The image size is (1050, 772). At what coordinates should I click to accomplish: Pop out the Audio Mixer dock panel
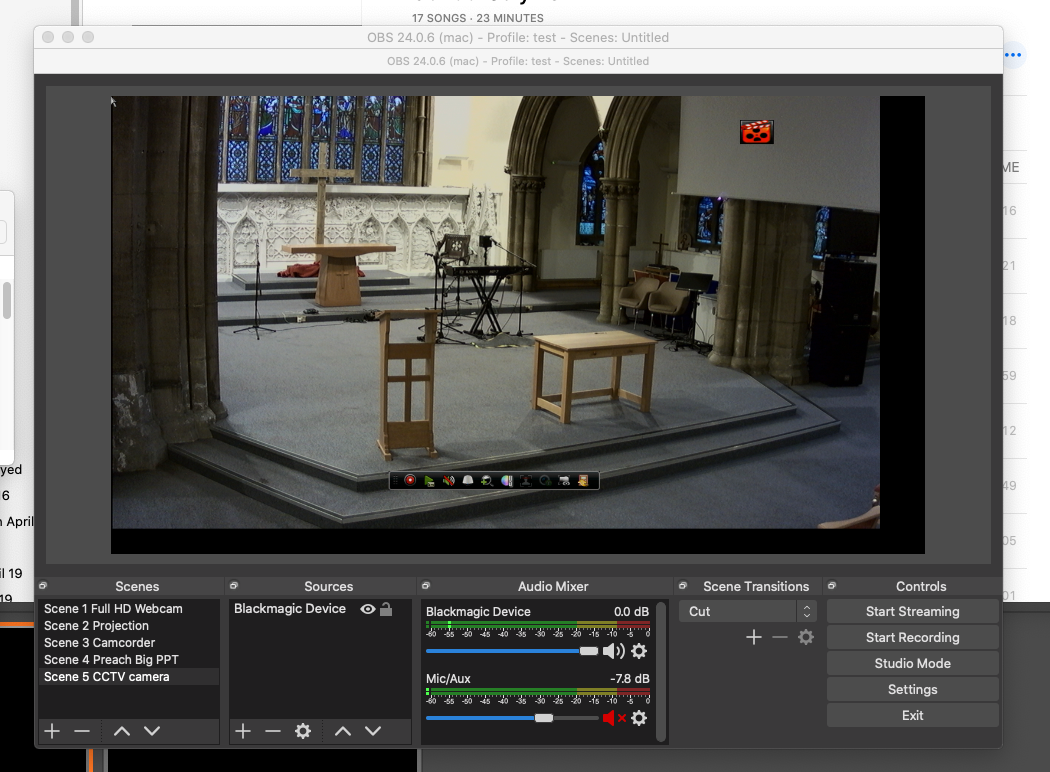[x=425, y=586]
